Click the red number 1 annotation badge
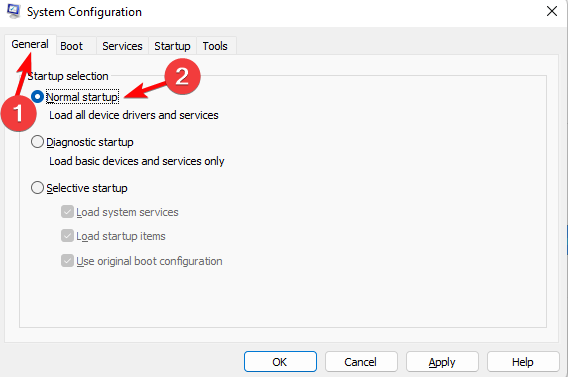 click(18, 113)
